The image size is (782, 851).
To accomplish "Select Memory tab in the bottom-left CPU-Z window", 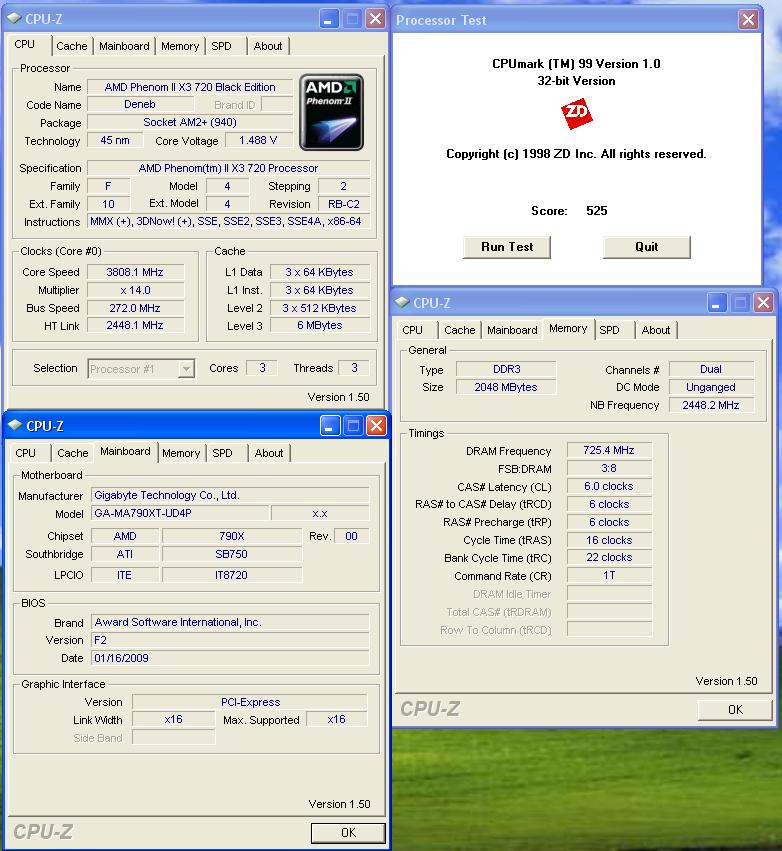I will pos(181,453).
